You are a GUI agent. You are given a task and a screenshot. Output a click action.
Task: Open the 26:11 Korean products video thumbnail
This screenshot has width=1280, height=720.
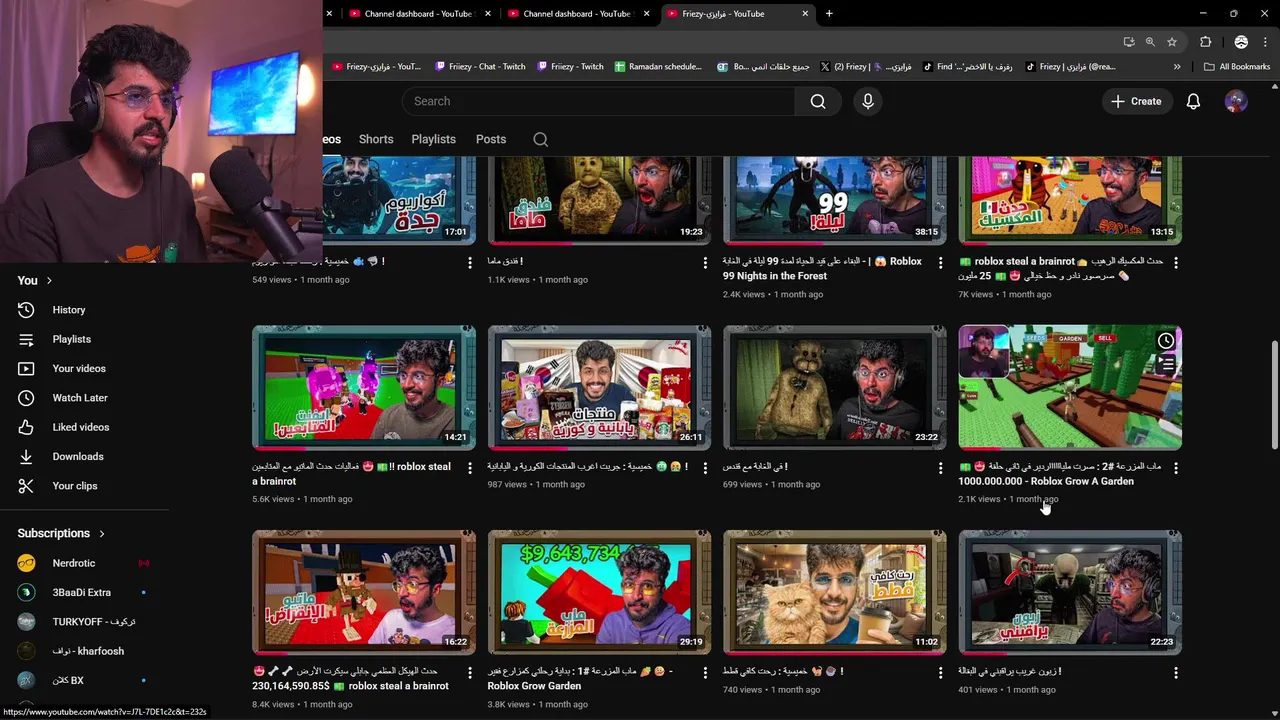[x=599, y=387]
